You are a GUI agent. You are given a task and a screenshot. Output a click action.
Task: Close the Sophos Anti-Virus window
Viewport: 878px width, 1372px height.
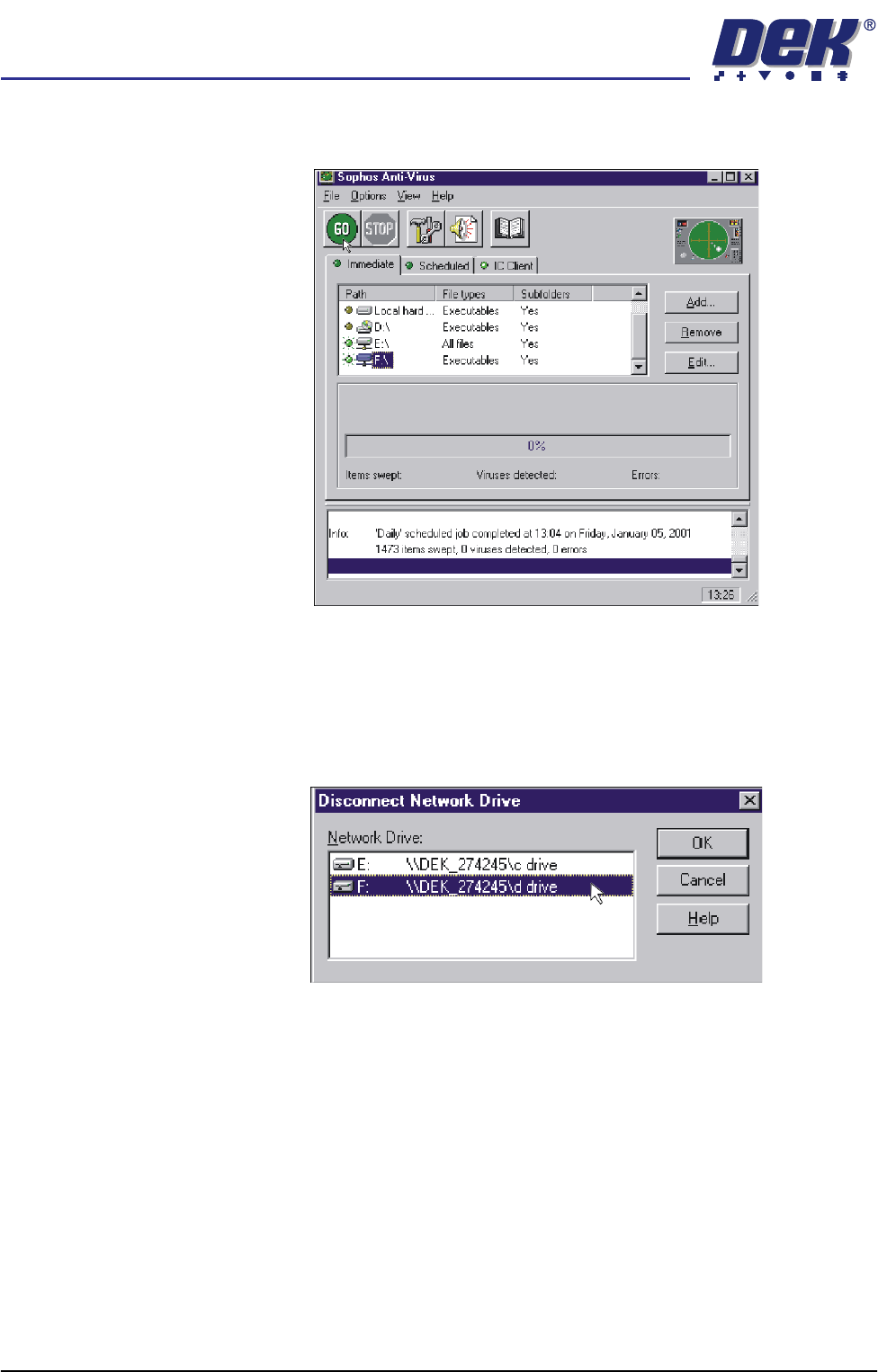tap(748, 177)
